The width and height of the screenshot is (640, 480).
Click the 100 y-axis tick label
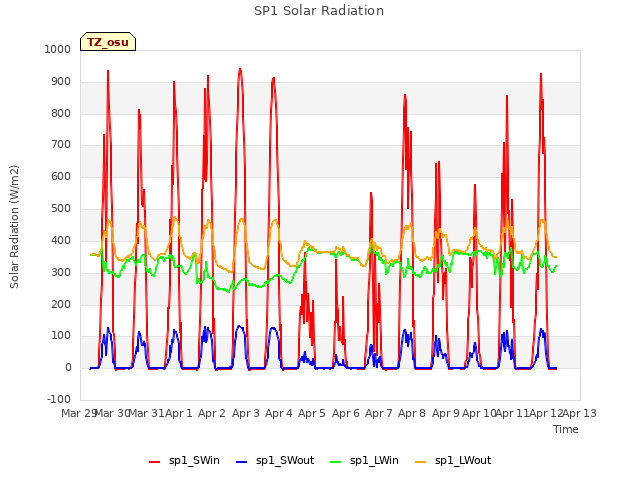tap(61, 336)
